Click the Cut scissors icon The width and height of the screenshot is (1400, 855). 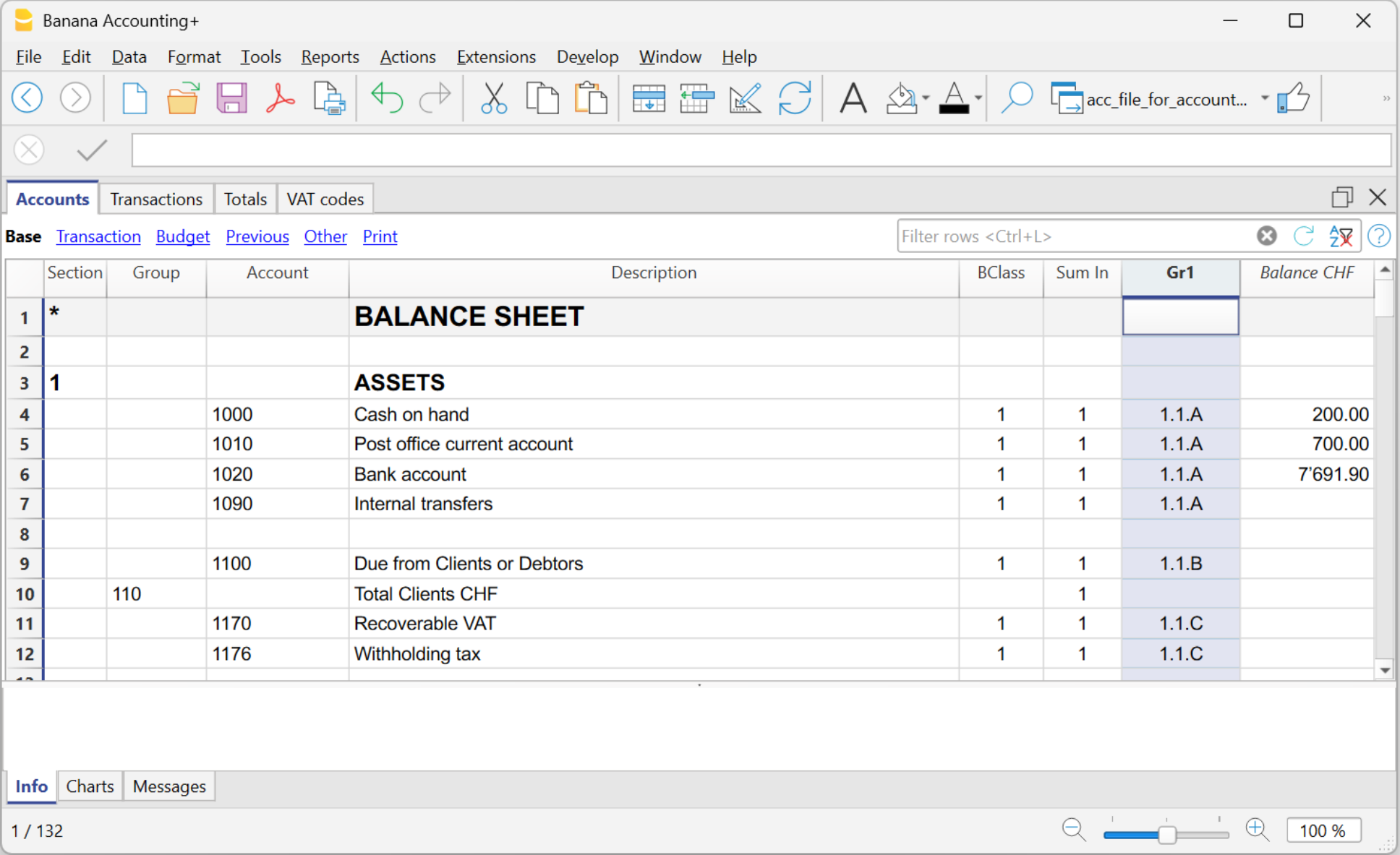click(493, 98)
